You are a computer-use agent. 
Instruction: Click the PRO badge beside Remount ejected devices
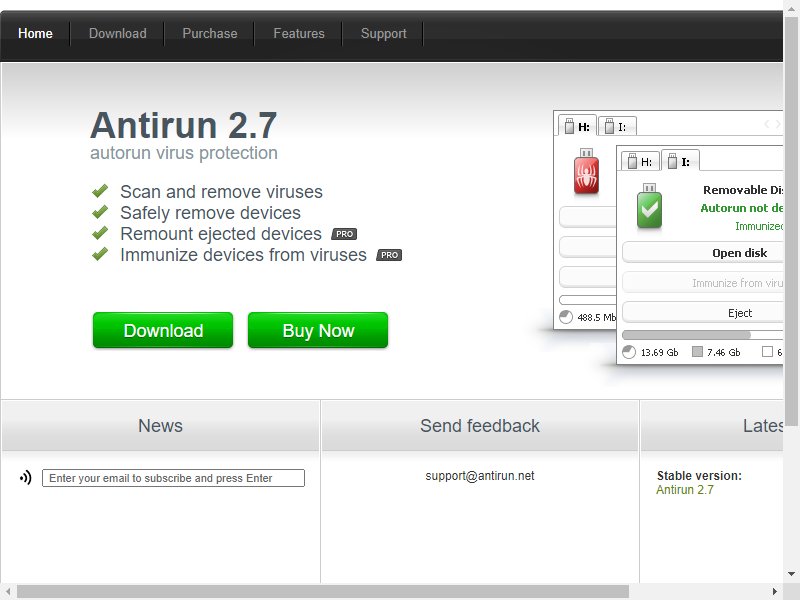coord(344,234)
